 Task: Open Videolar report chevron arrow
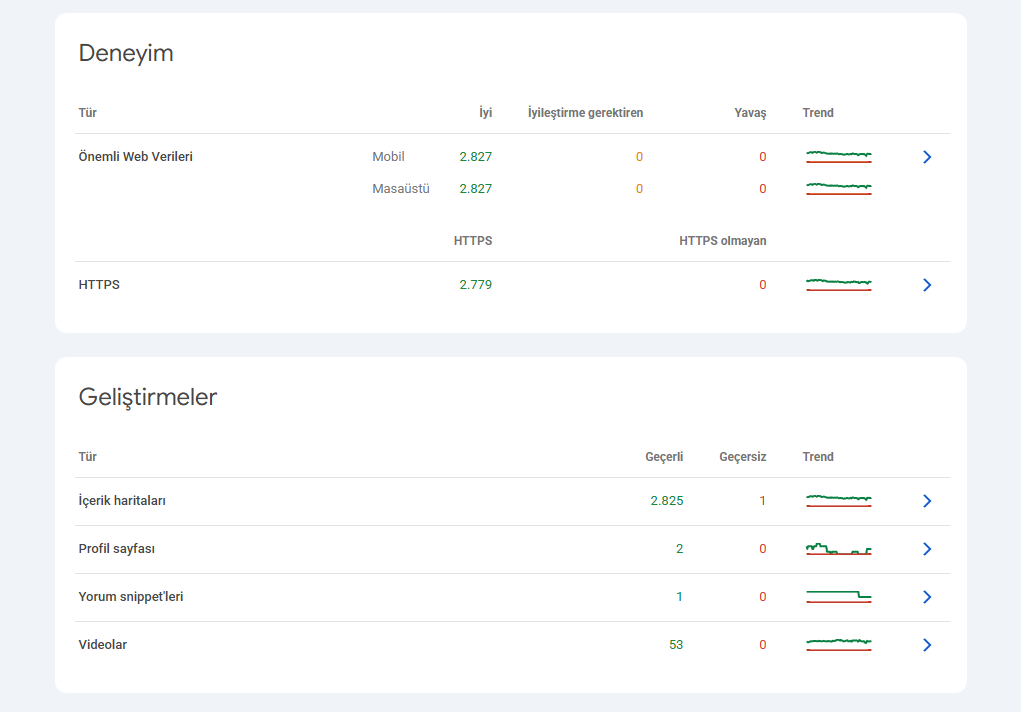tap(927, 645)
